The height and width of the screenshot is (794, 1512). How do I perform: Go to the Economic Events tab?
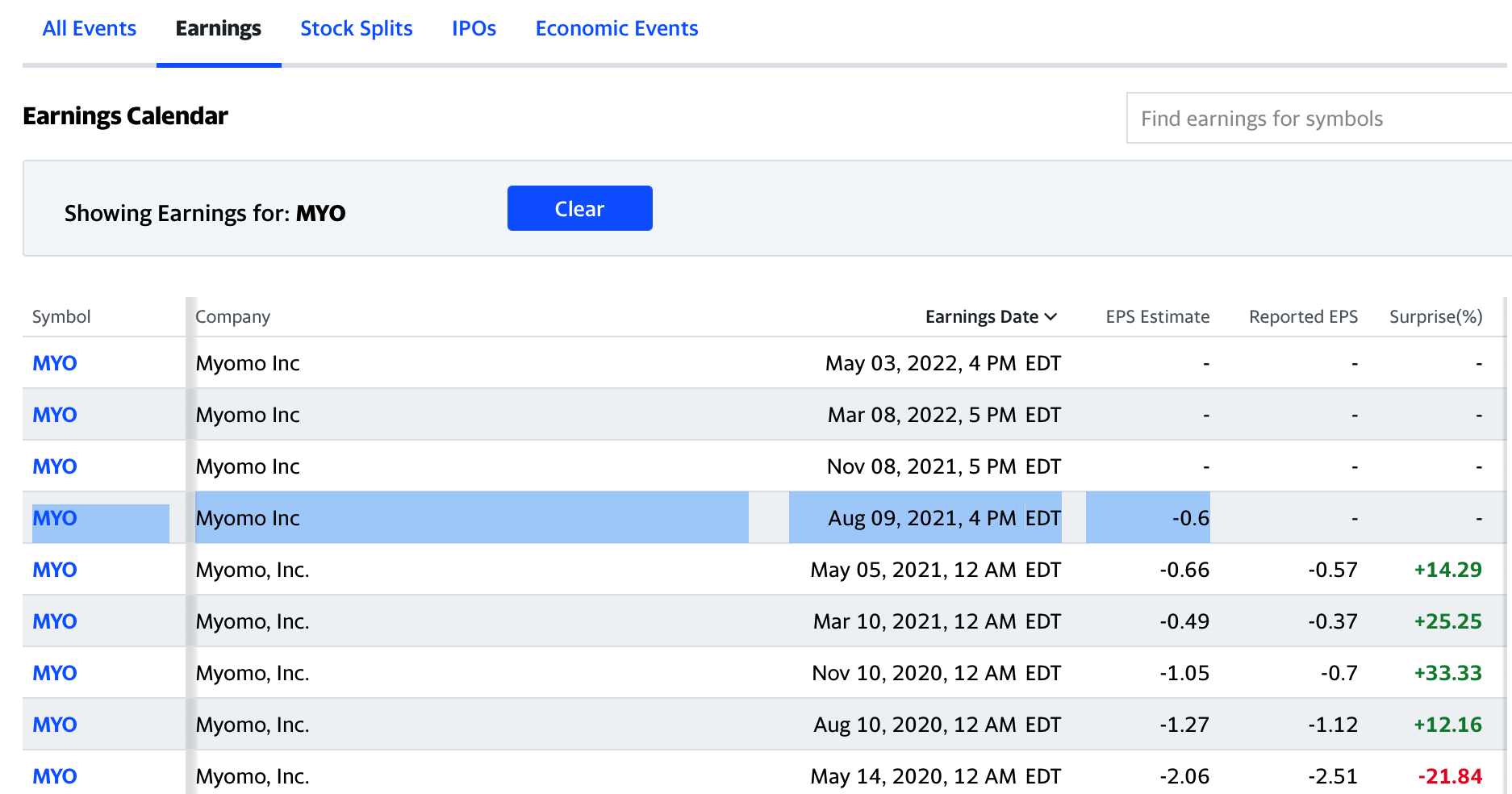point(616,28)
